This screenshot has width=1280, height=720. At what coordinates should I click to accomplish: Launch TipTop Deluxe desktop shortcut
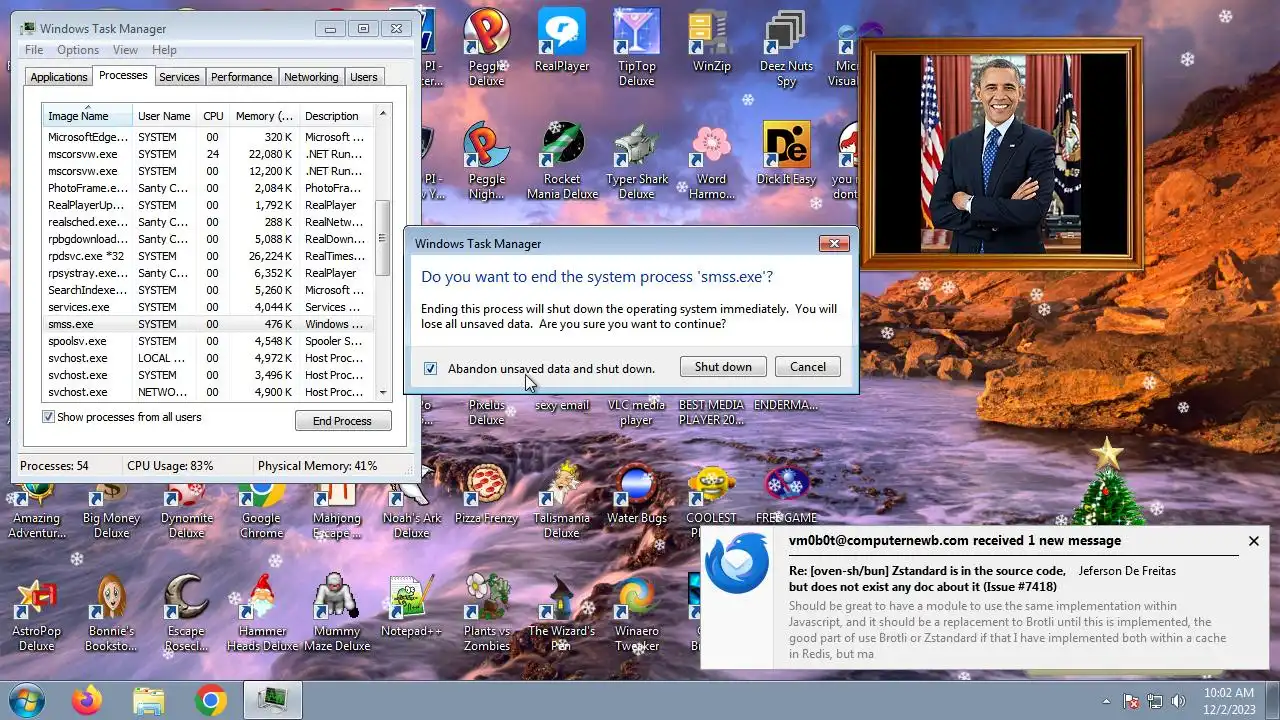pyautogui.click(x=636, y=45)
